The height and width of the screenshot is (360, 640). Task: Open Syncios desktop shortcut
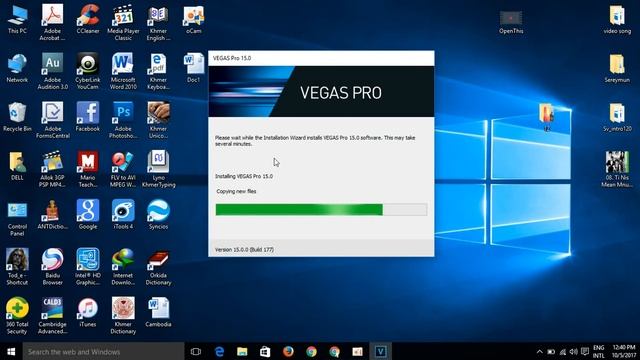coord(158,215)
